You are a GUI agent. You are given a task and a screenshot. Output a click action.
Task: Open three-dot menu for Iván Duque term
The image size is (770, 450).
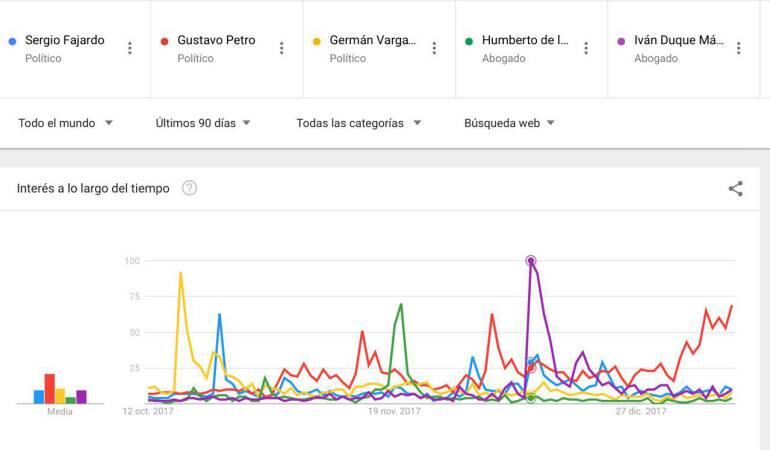click(x=738, y=48)
